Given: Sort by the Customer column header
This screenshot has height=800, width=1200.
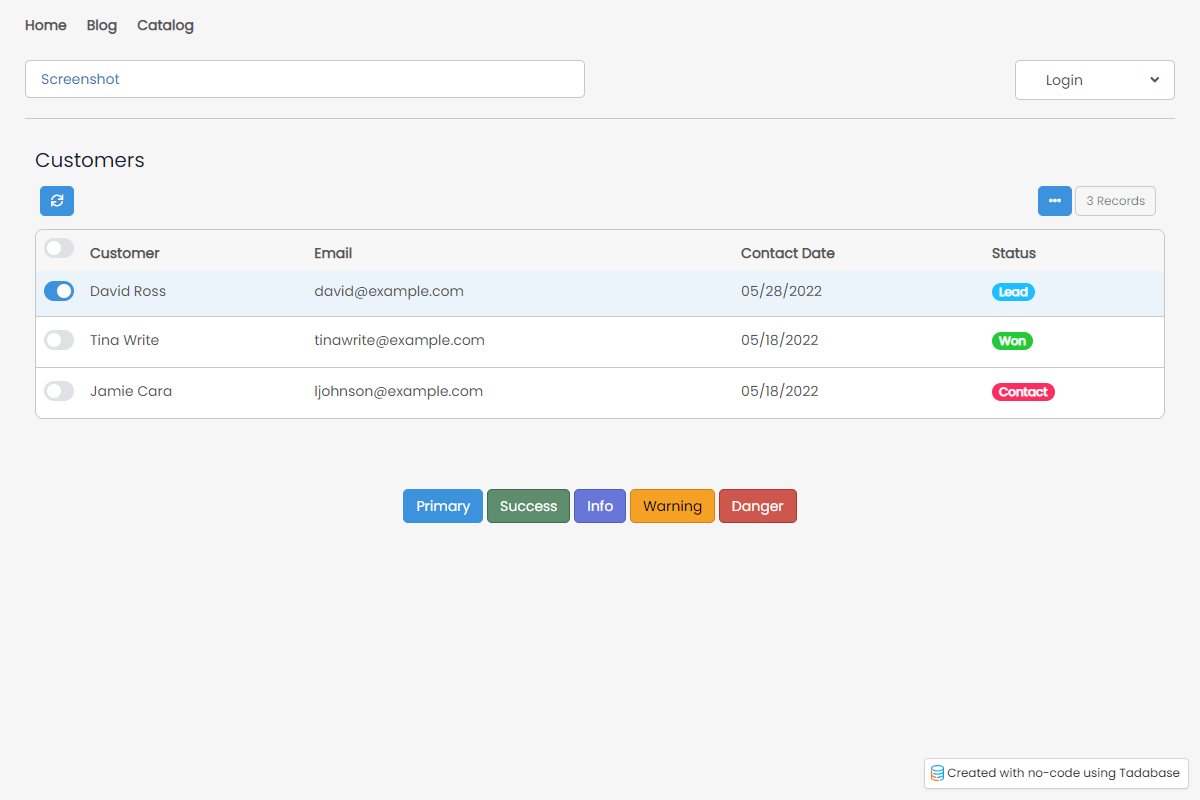Looking at the screenshot, I should tap(125, 253).
